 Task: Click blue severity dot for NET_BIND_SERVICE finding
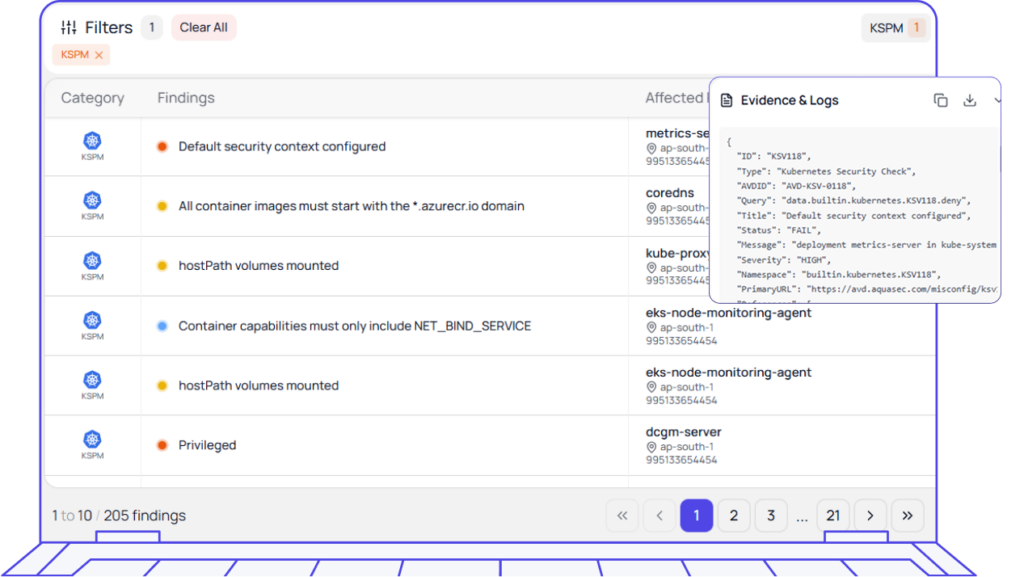point(162,326)
